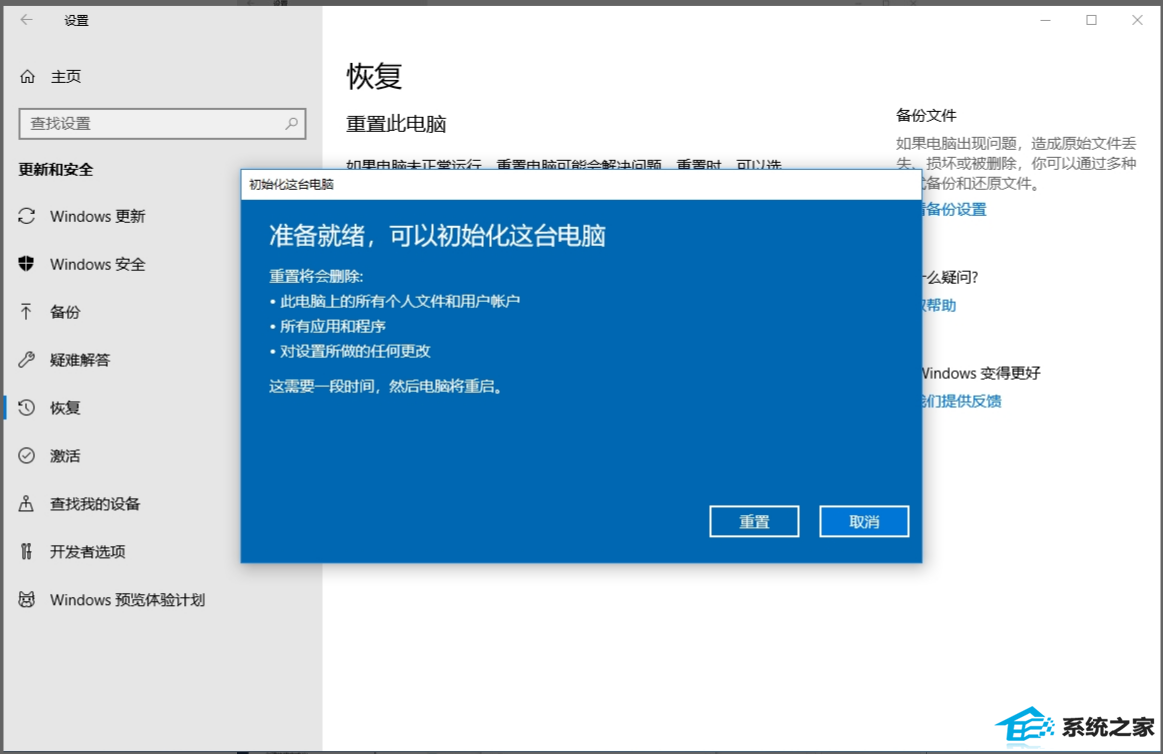Click the 更新和安全 section heading
This screenshot has height=754, width=1163.
pyautogui.click(x=56, y=170)
